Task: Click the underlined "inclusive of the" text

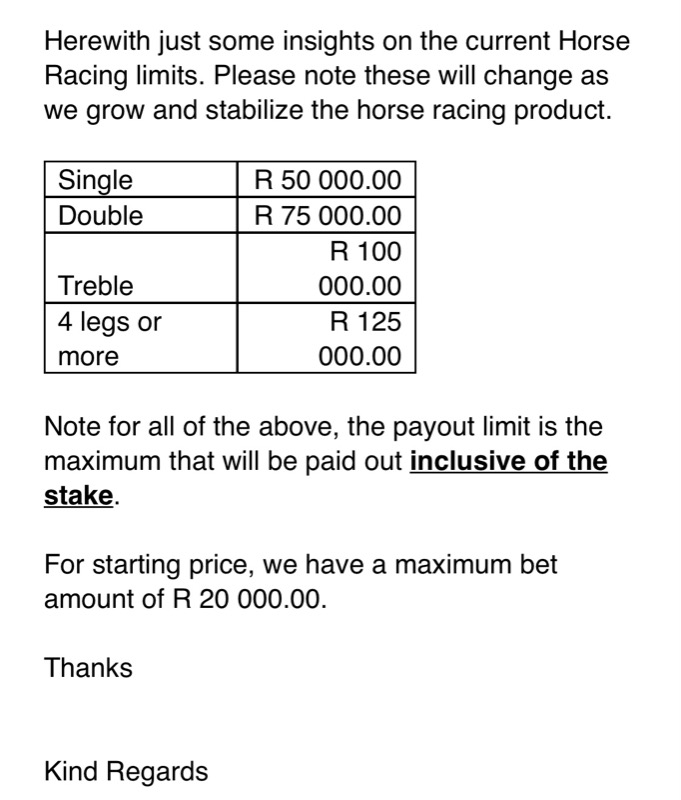Action: 508,461
